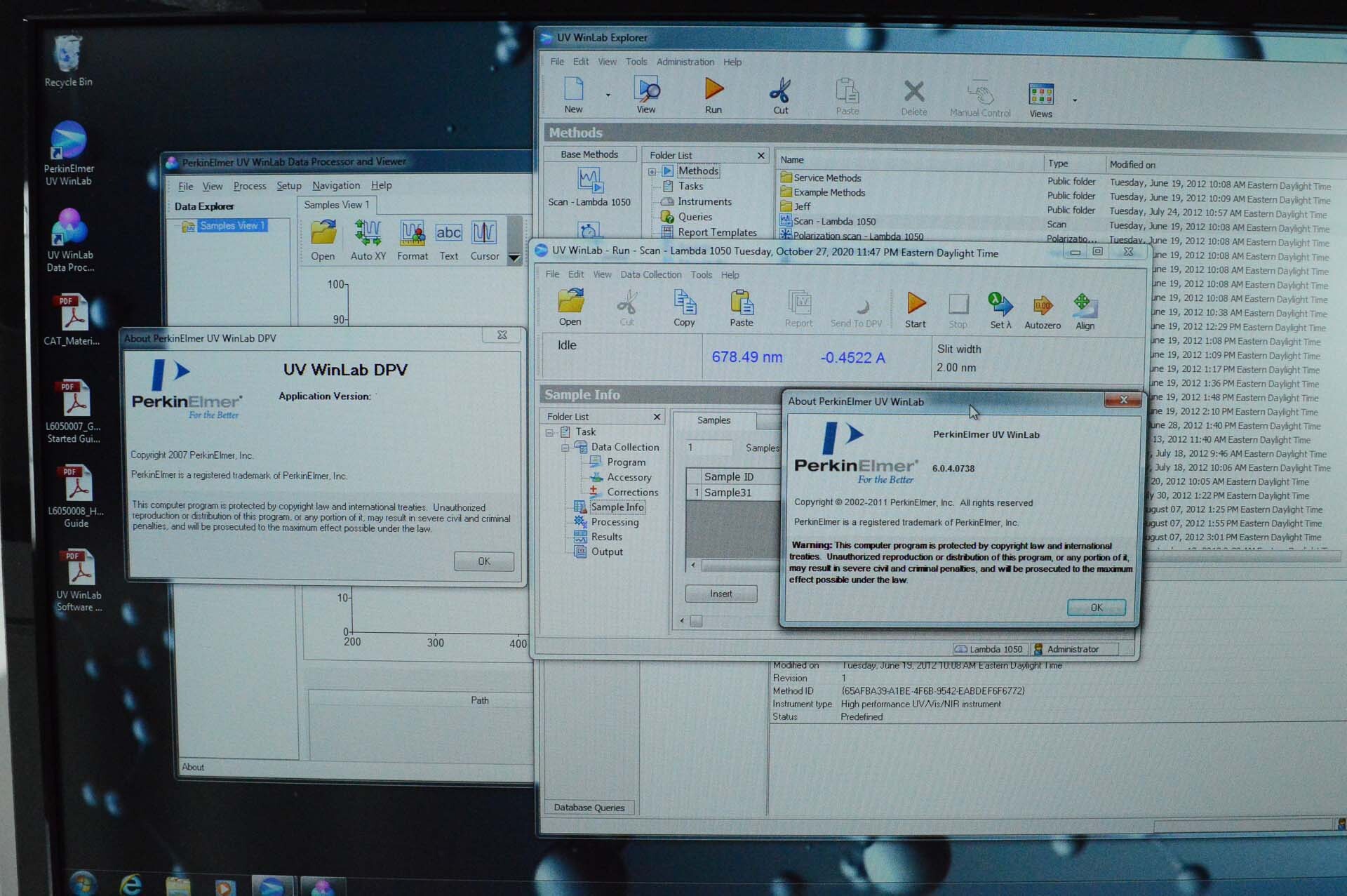This screenshot has width=1347, height=896.
Task: Select the Samples View 1 item in Data Explorer
Action: (x=232, y=226)
